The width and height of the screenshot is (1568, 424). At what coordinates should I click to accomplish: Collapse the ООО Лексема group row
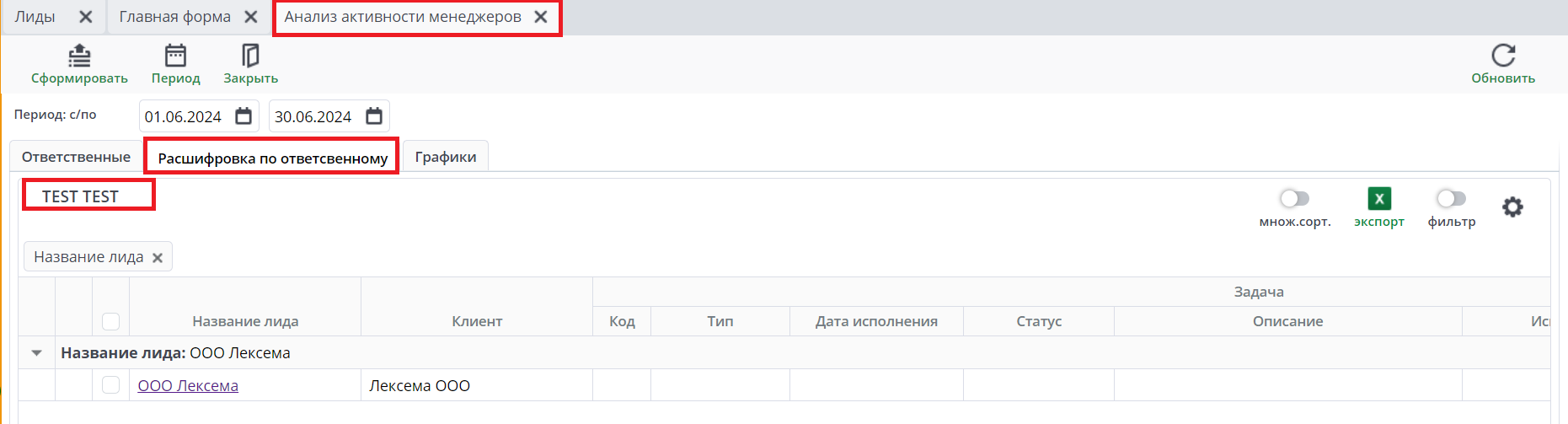pyautogui.click(x=37, y=353)
